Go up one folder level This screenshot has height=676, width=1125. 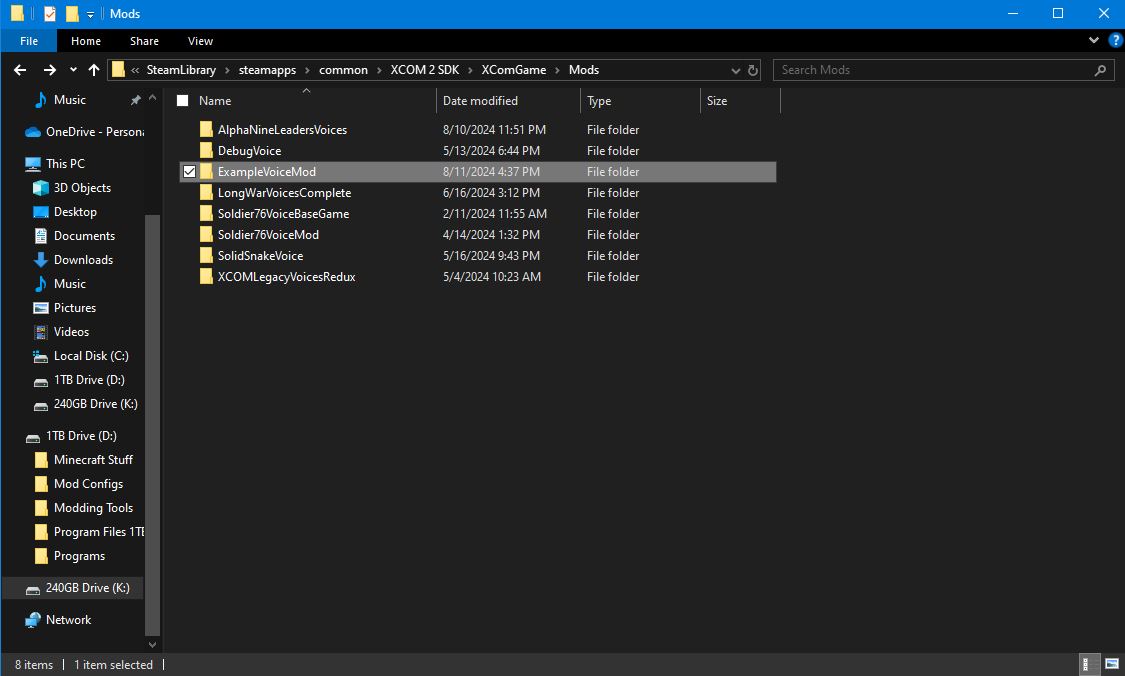click(94, 70)
